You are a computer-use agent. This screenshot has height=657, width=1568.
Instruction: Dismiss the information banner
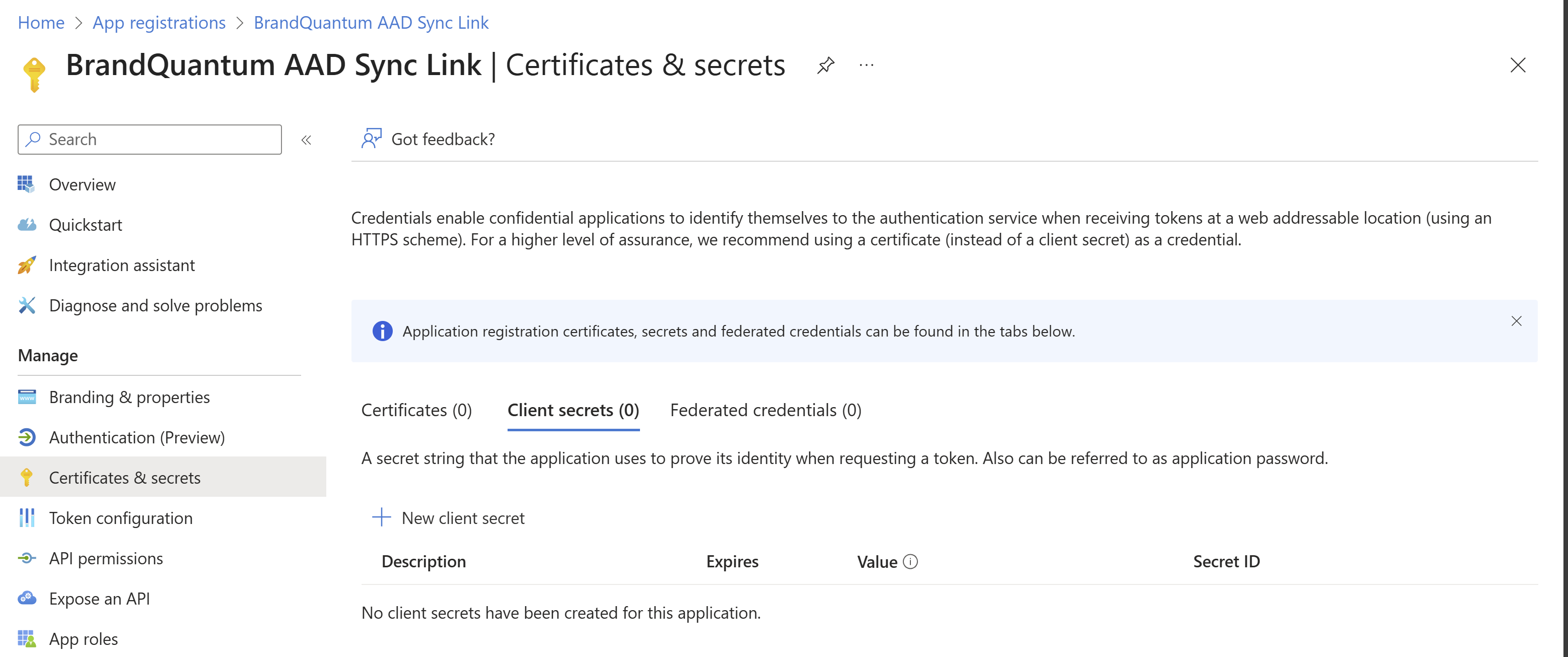click(1516, 321)
